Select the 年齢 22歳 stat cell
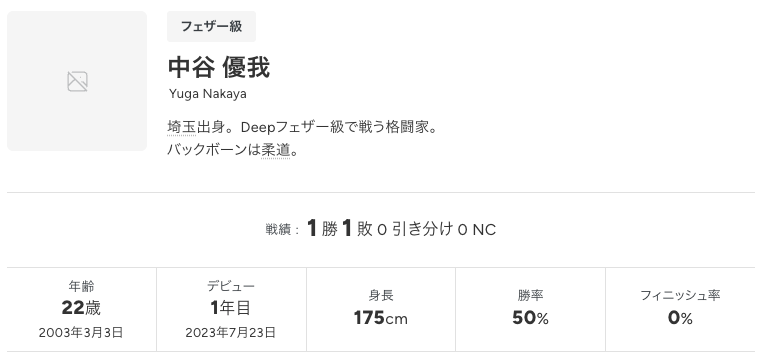The width and height of the screenshot is (773, 363). (82, 310)
